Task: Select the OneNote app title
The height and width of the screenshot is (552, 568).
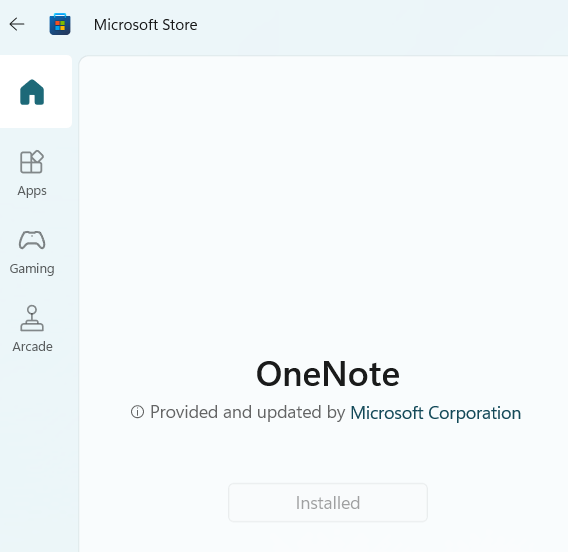Action: (x=328, y=374)
